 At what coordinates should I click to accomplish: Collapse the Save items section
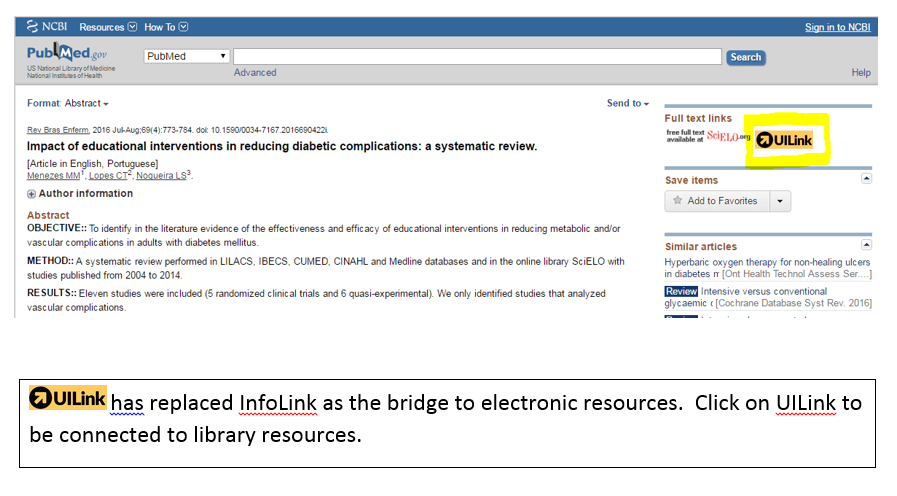866,178
